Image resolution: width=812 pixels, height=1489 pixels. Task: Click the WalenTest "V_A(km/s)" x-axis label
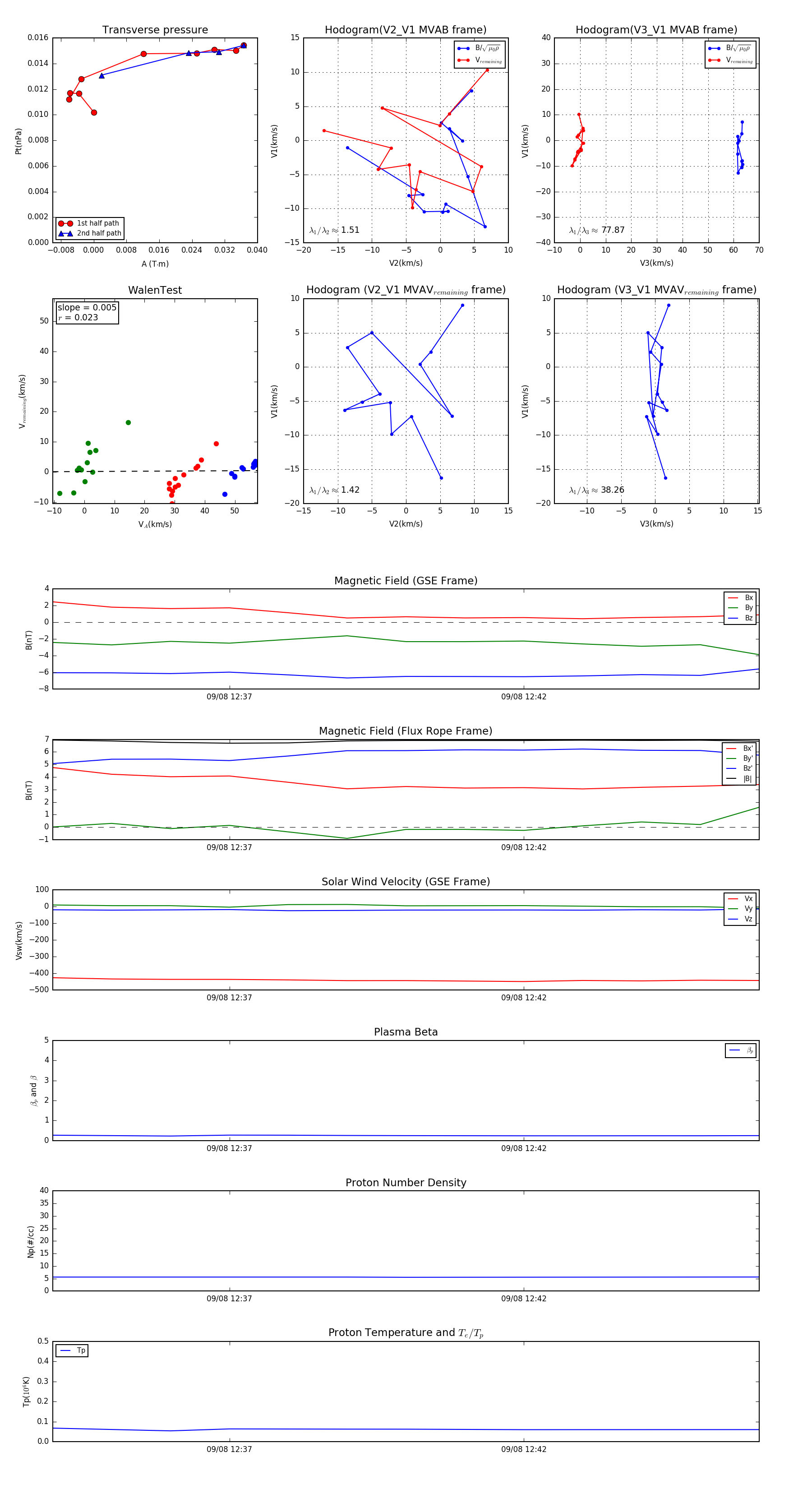(155, 524)
